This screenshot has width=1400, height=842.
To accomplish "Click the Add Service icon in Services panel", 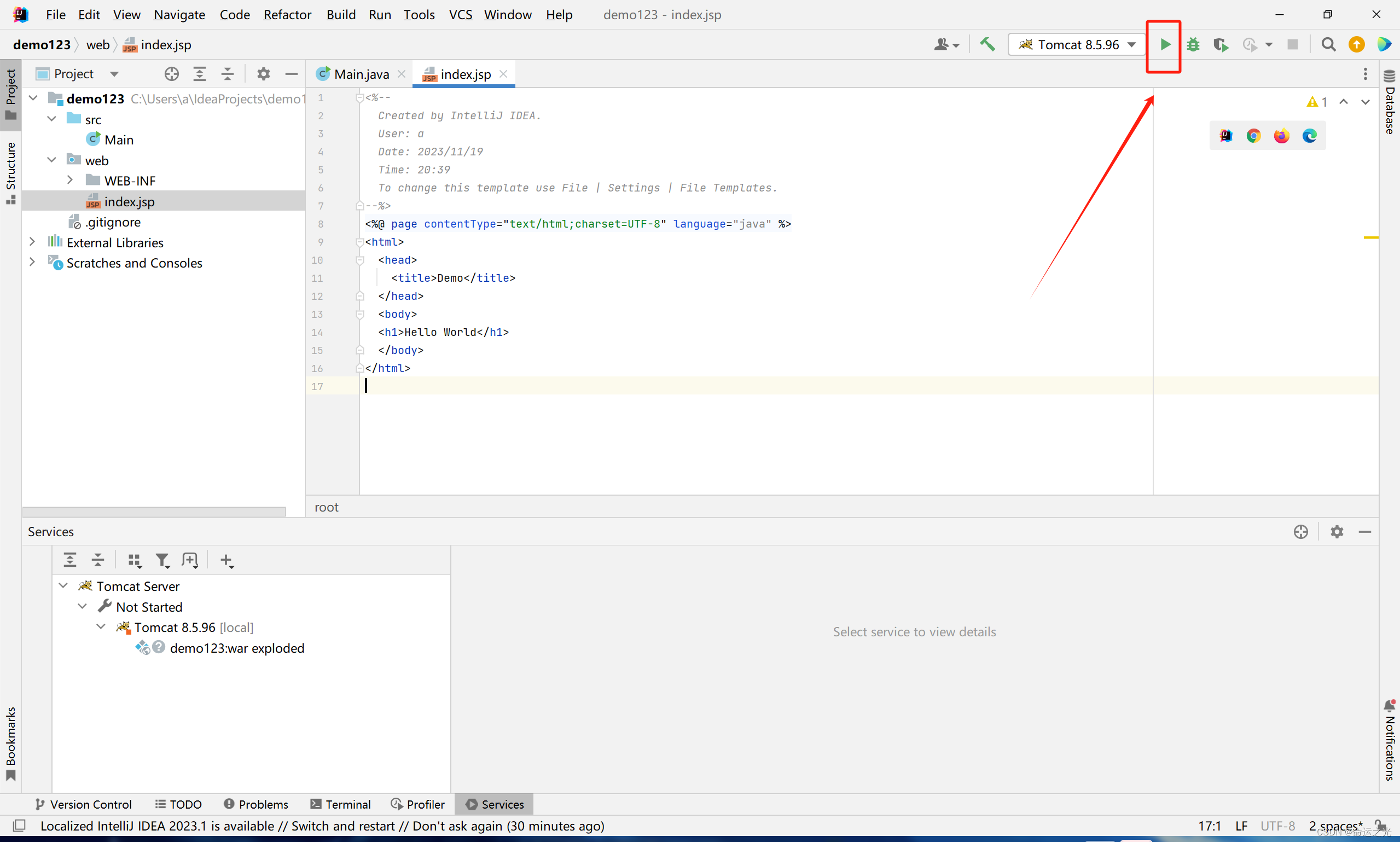I will pos(228,560).
